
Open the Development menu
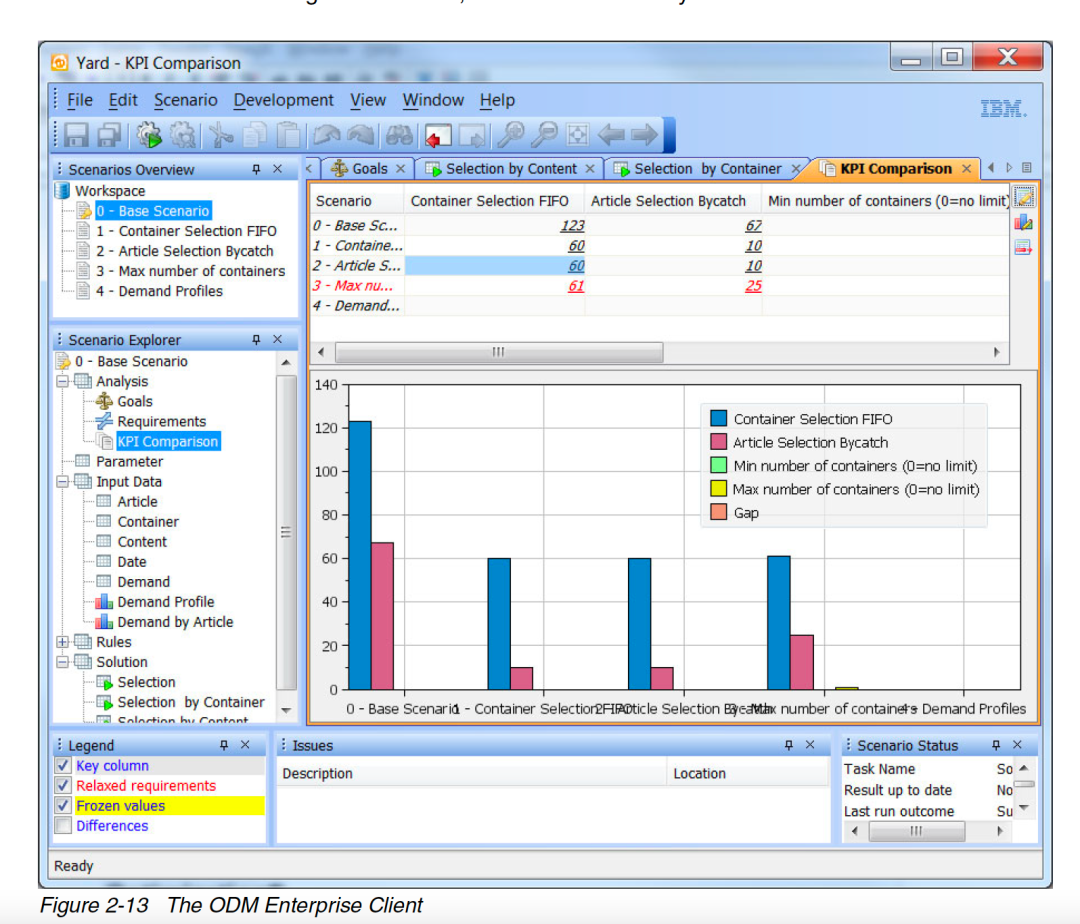pos(283,101)
